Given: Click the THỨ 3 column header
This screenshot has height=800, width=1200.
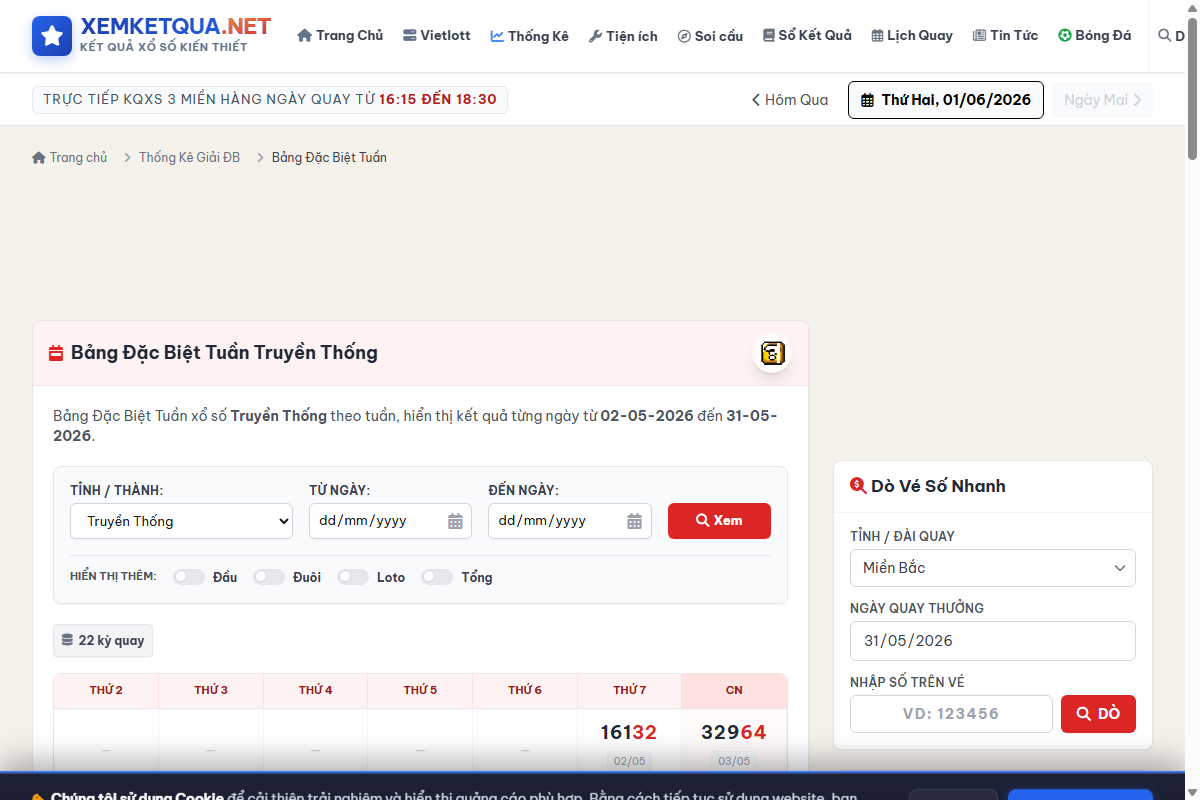Looking at the screenshot, I should point(211,691).
